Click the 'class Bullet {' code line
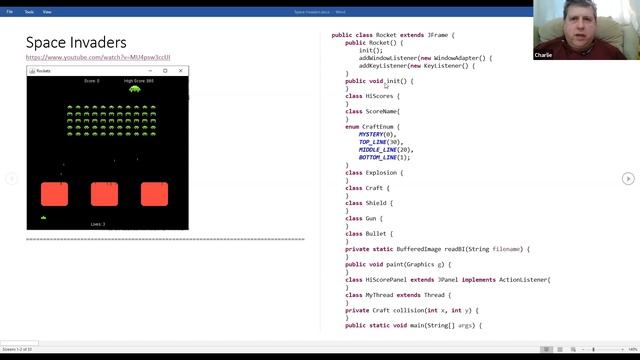Screen dimensions: 640x360 (369, 234)
